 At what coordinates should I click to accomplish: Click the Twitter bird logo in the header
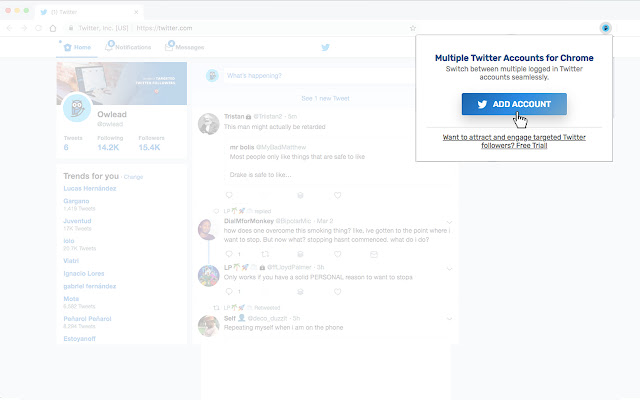pos(325,47)
